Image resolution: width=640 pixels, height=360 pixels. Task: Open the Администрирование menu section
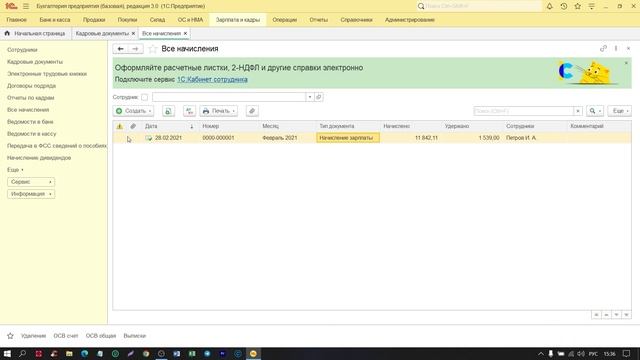(409, 20)
